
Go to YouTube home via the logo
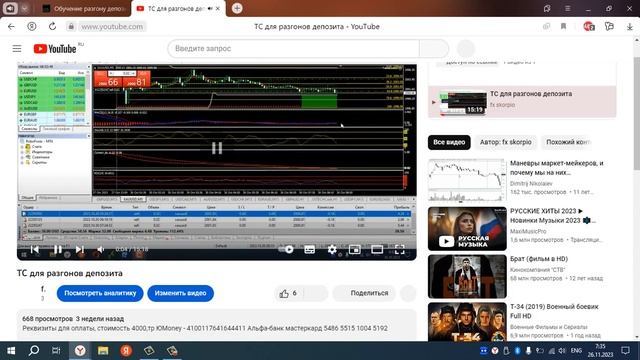(55, 49)
